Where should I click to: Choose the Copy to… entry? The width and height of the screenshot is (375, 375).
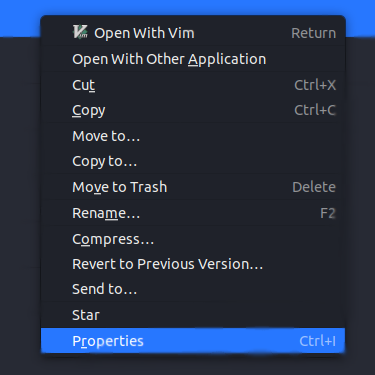coord(193,162)
